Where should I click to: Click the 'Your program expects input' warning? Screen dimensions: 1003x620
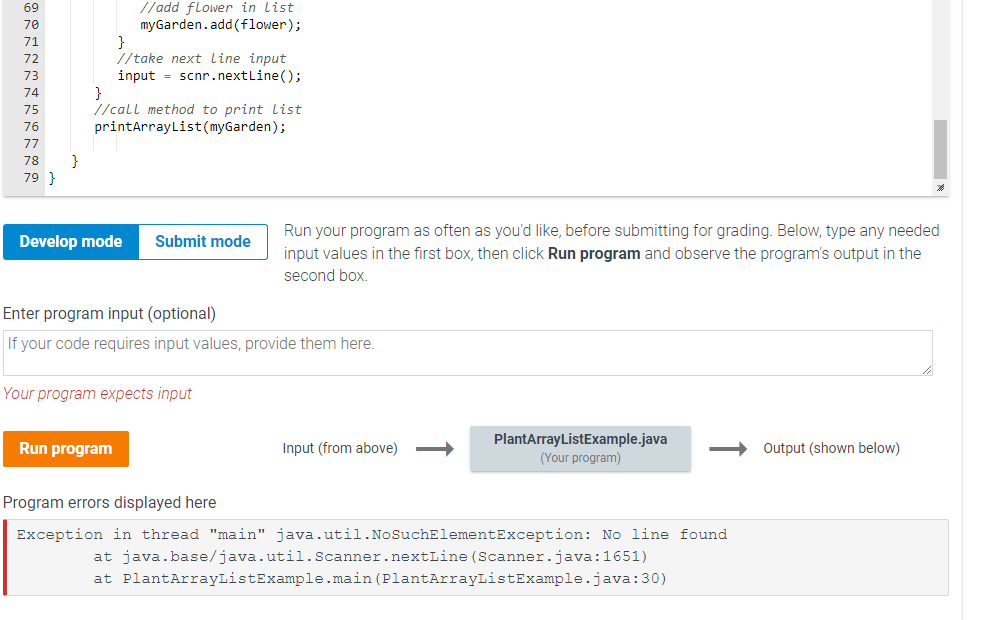(97, 393)
